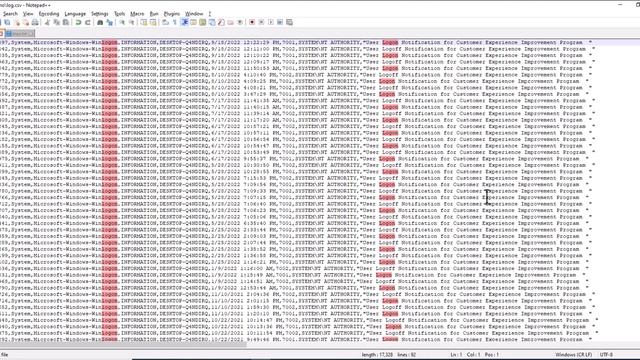Toggle Synchronize Vertical Scrolling

coord(144,22)
